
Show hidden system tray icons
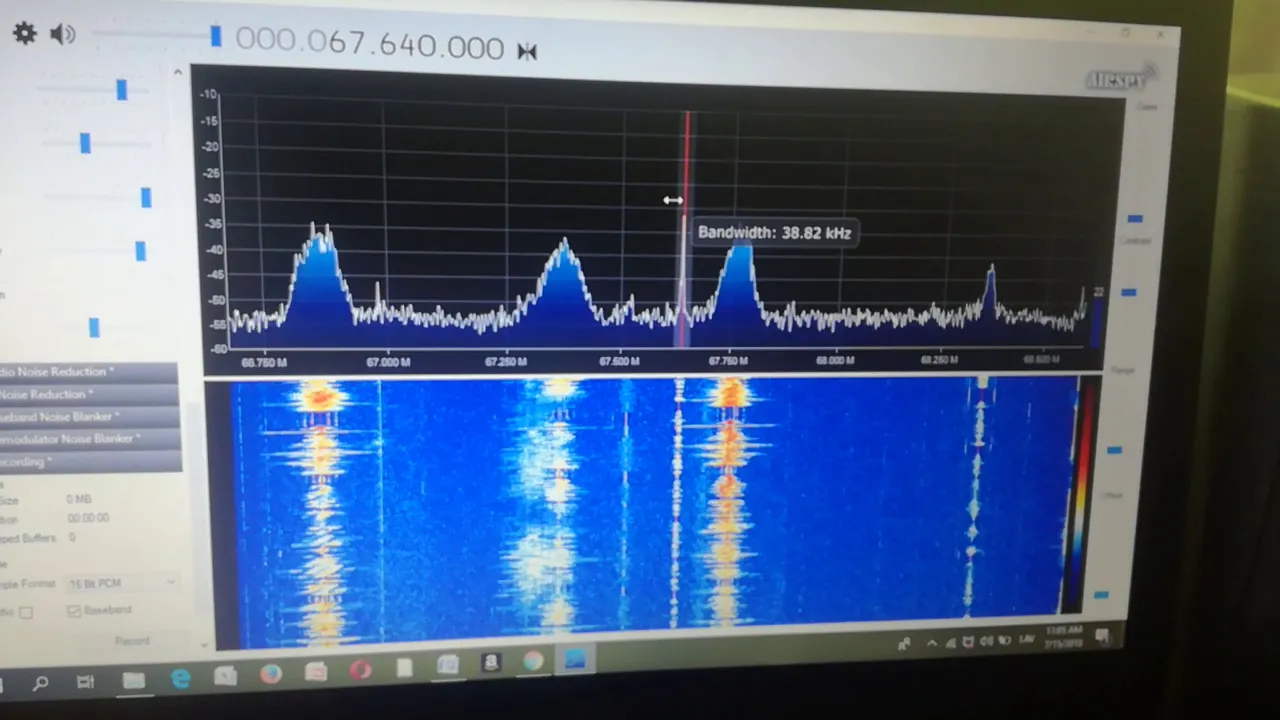click(x=932, y=642)
